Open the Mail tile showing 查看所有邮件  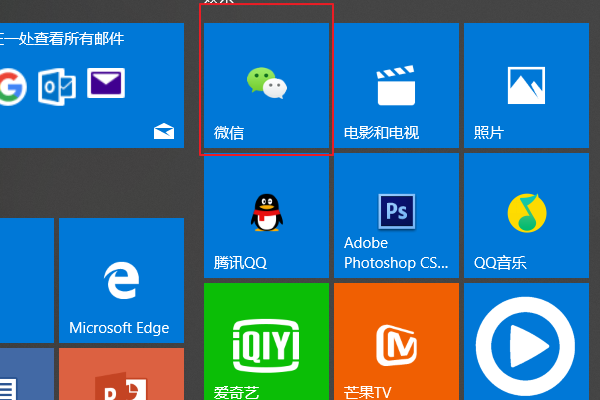pyautogui.click(x=92, y=85)
